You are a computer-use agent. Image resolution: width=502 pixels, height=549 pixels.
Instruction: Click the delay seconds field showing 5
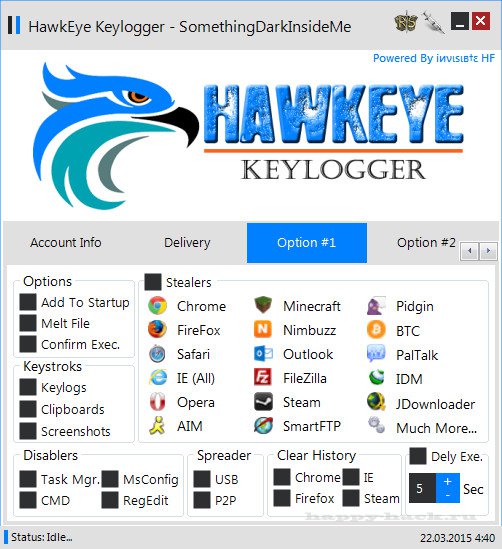(x=423, y=488)
